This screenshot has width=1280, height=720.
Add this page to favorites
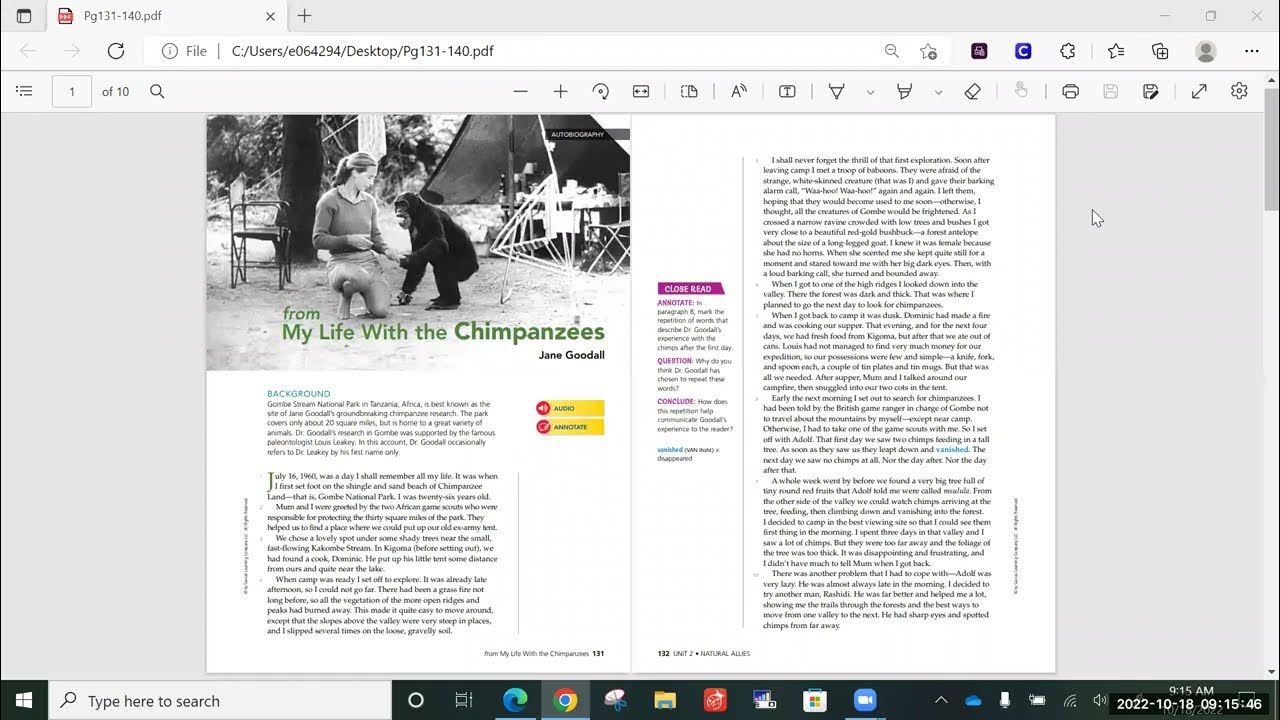tap(928, 51)
